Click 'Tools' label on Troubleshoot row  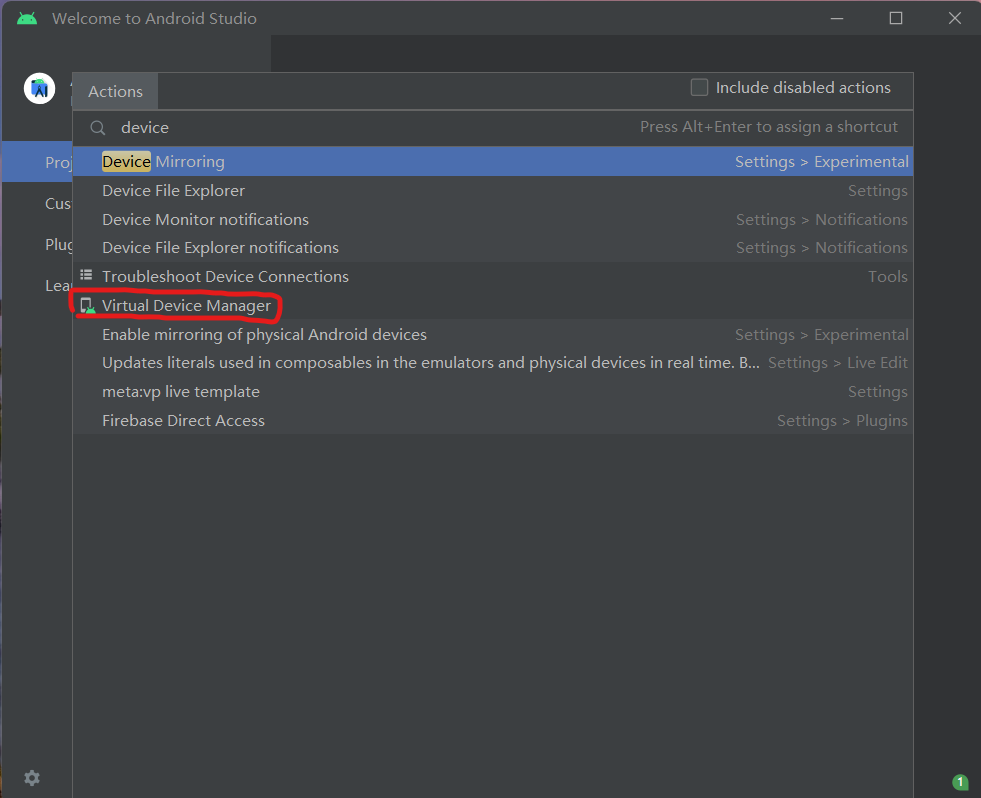point(887,276)
